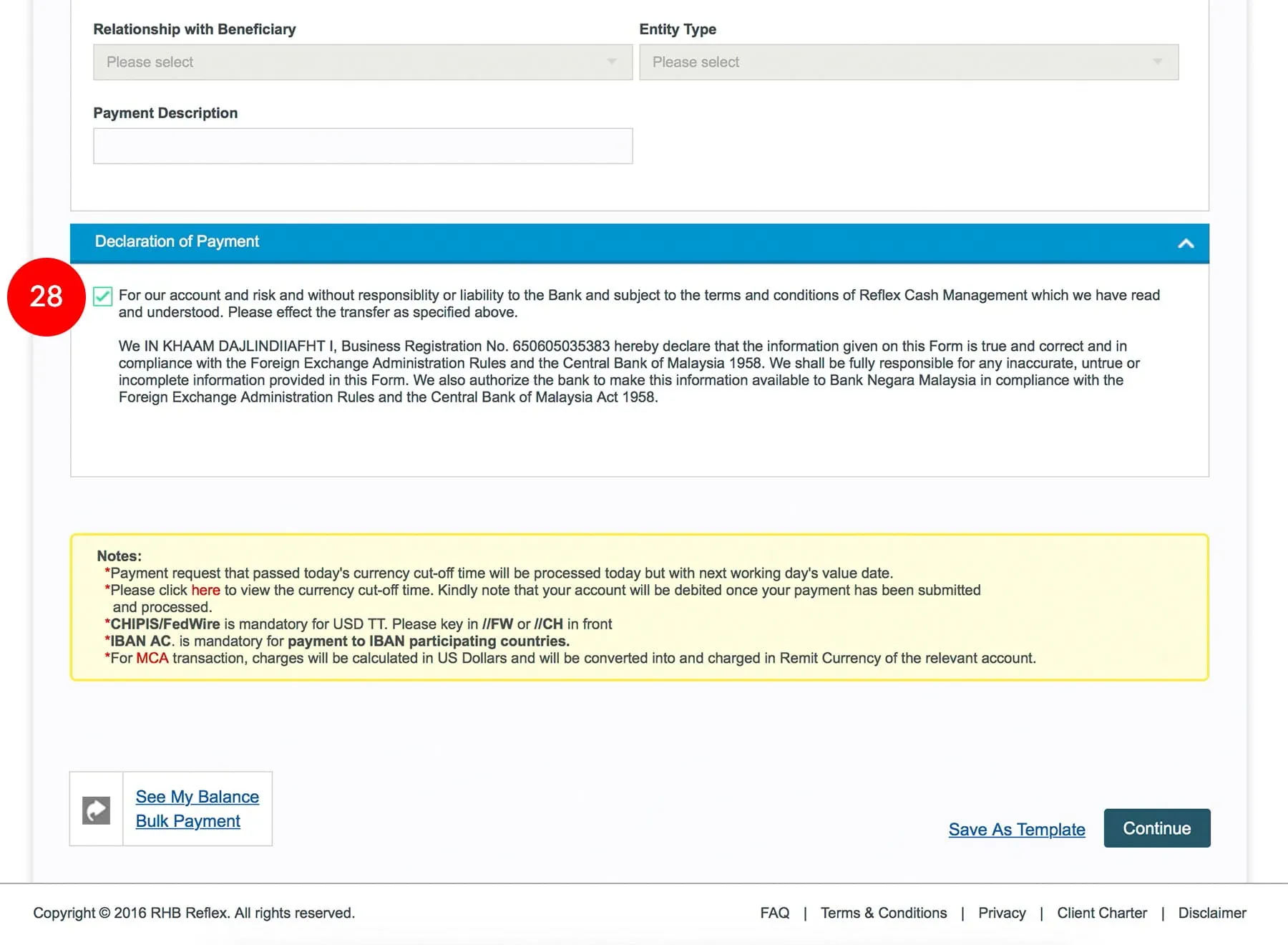This screenshot has height=945, width=1288.
Task: Untick the declaration agreement checkbox
Action: point(103,296)
